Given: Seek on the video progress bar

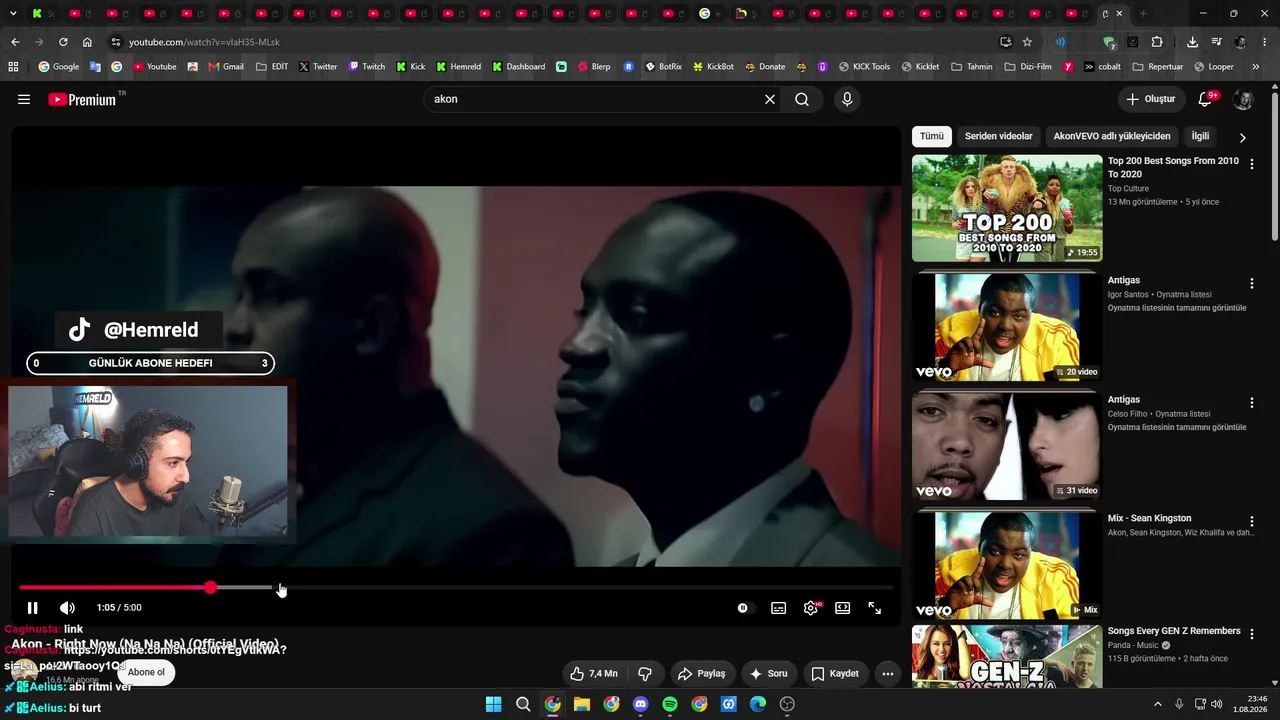Looking at the screenshot, I should 456,587.
